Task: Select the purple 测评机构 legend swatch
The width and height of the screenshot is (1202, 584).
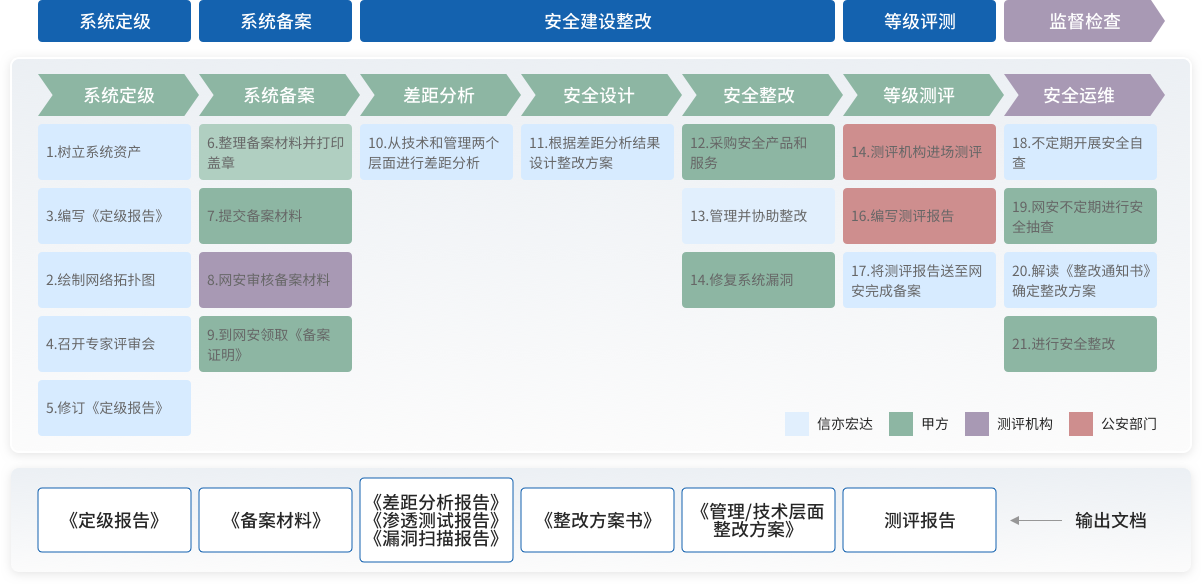Action: [x=977, y=424]
